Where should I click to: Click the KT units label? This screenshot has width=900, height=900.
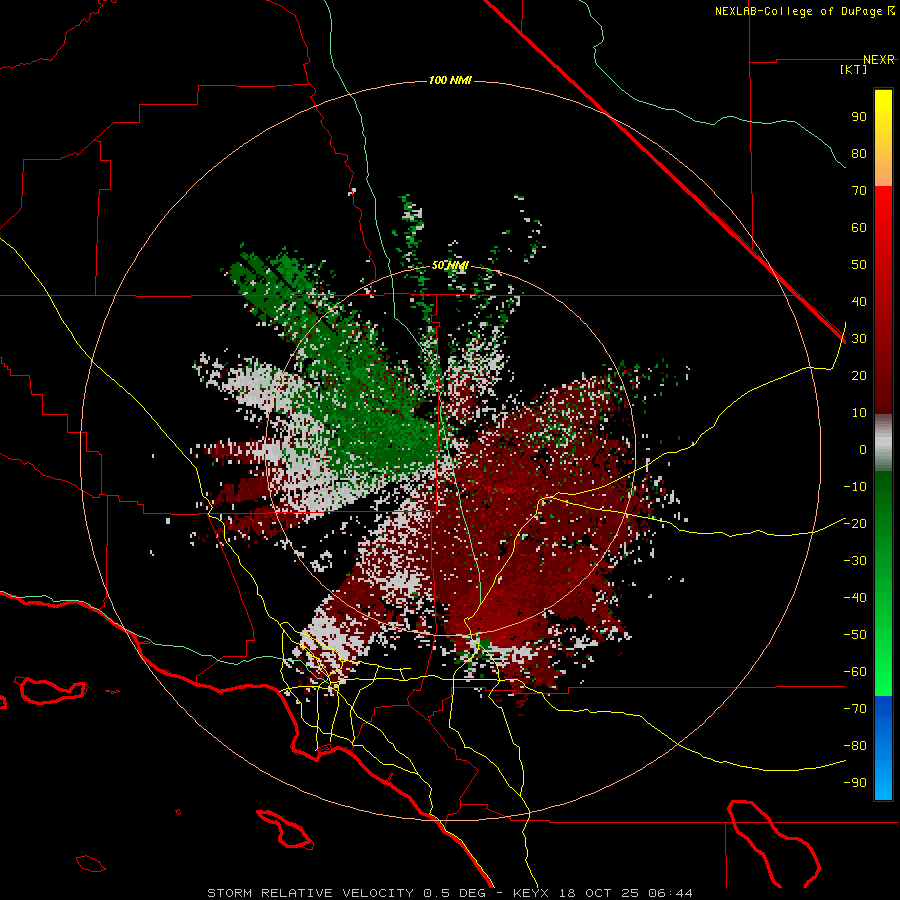854,69
